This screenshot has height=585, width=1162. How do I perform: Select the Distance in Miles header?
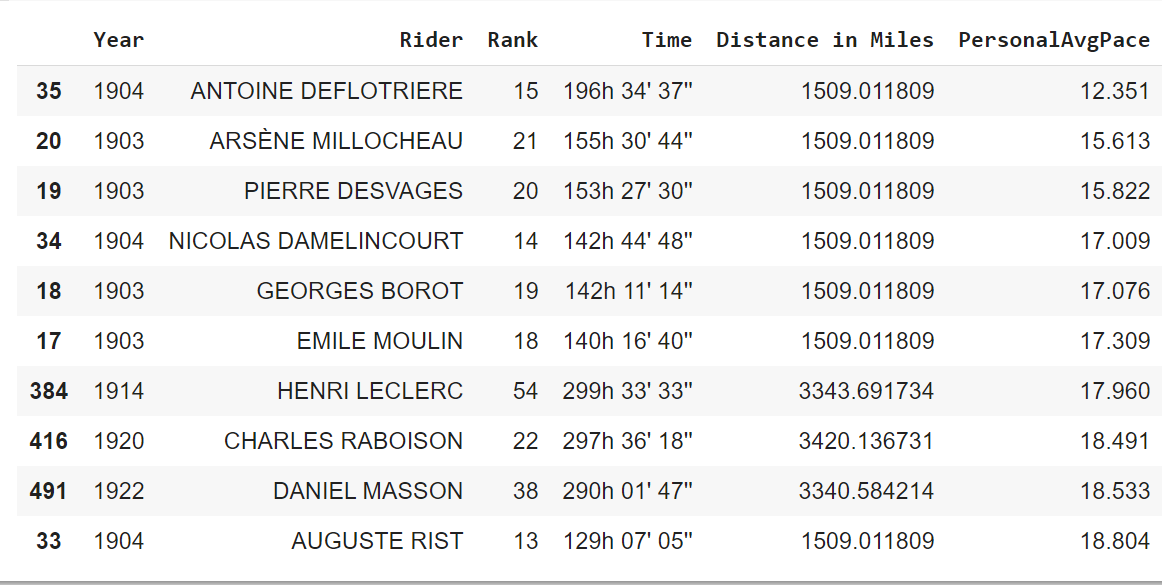pos(825,41)
